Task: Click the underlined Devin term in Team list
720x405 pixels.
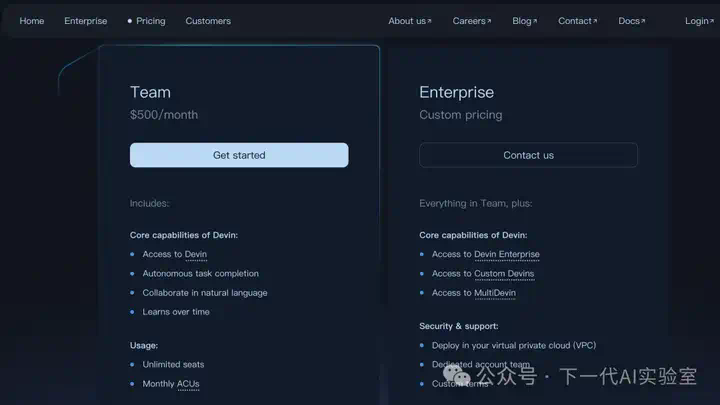Action: coord(196,254)
